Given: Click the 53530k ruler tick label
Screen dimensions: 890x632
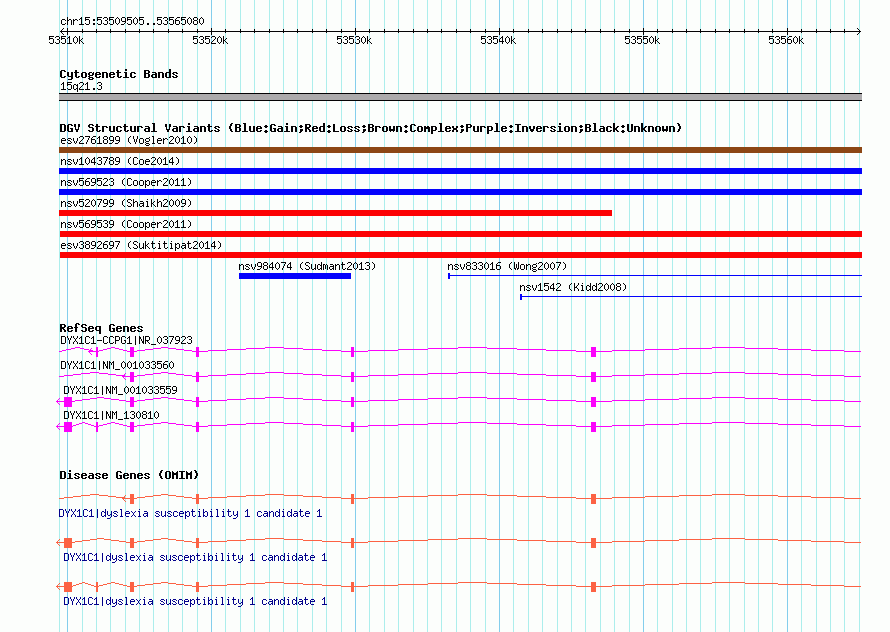Looking at the screenshot, I should point(354,40).
